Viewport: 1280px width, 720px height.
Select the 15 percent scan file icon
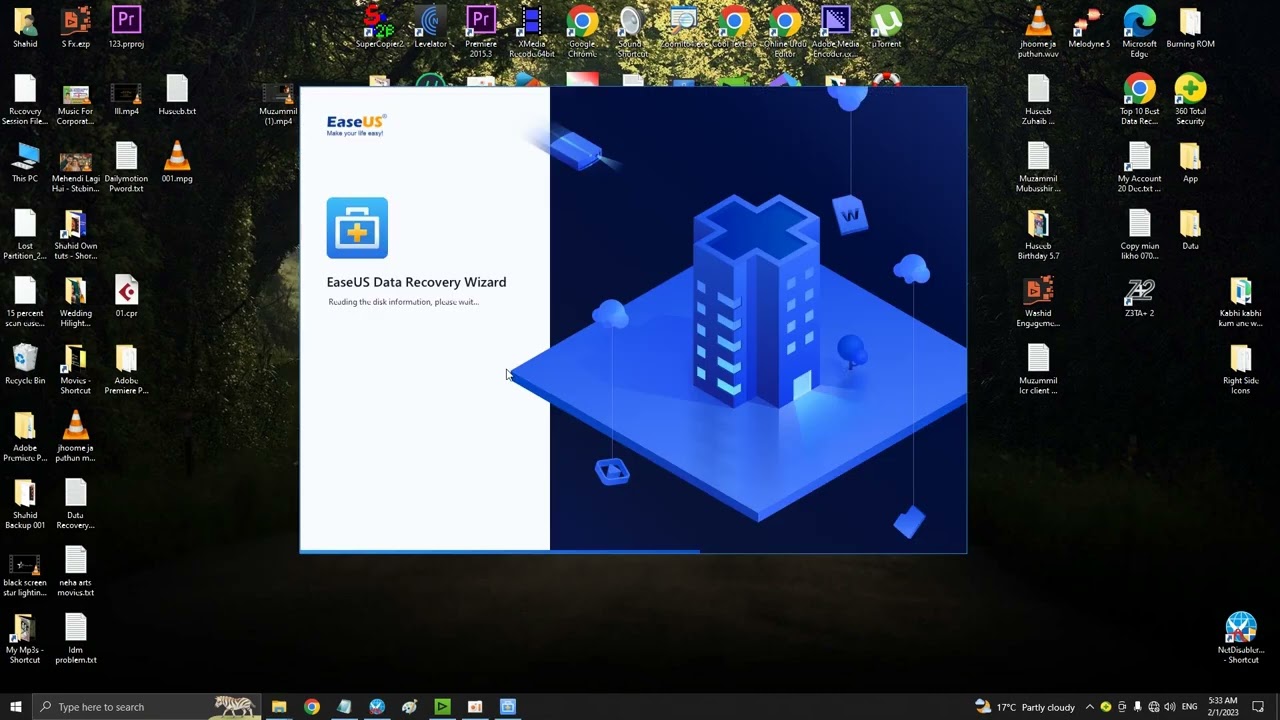pyautogui.click(x=25, y=302)
